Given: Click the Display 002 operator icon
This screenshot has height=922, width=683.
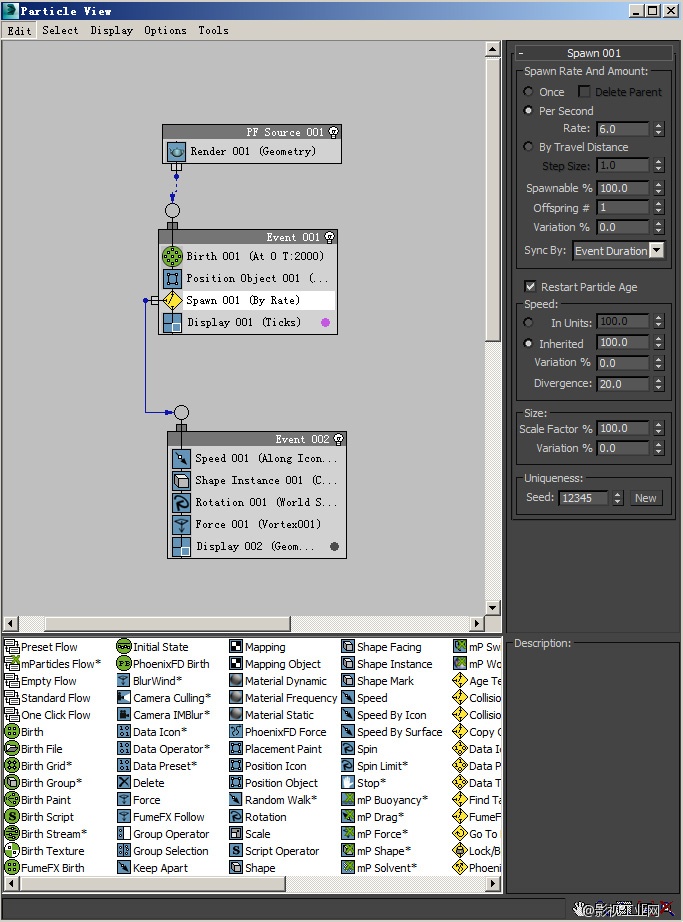Looking at the screenshot, I should point(181,546).
